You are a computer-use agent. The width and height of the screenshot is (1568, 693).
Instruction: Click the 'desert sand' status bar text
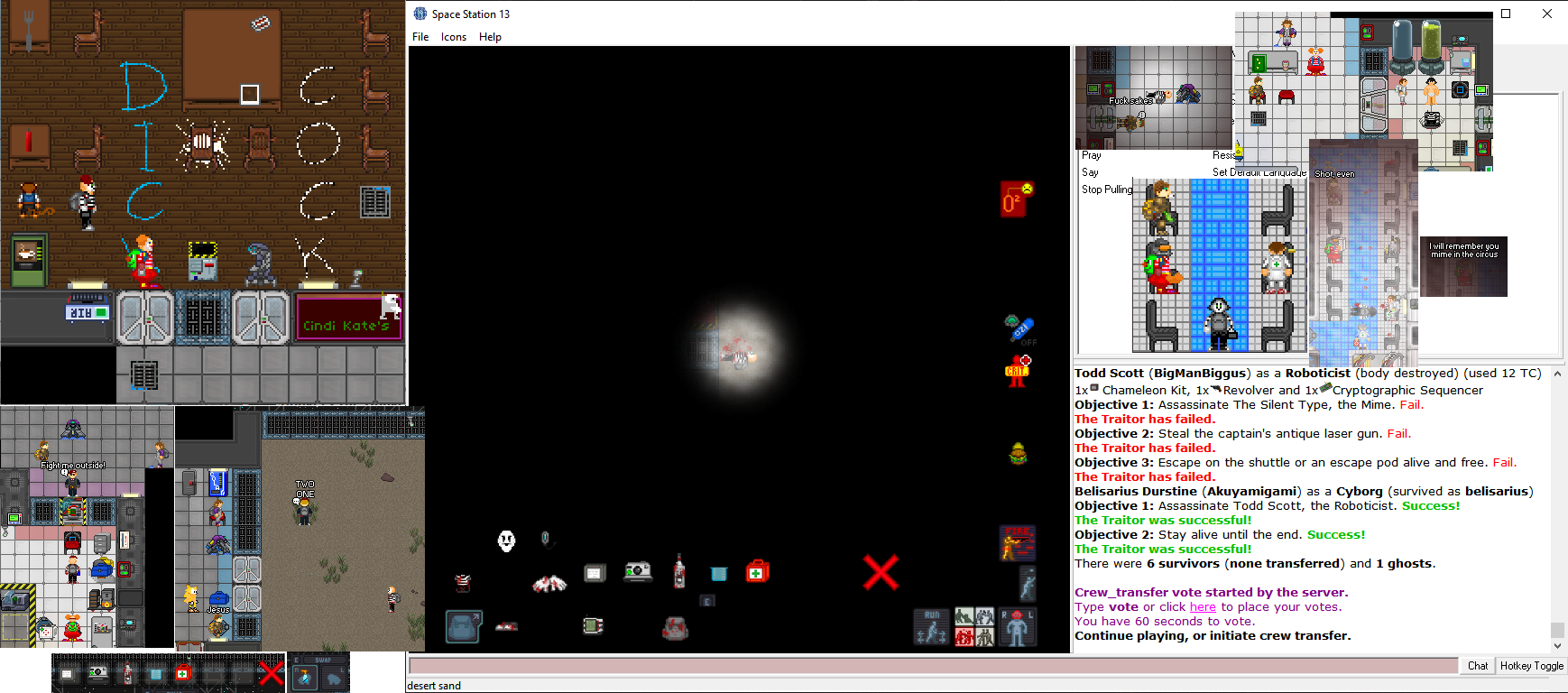(434, 686)
